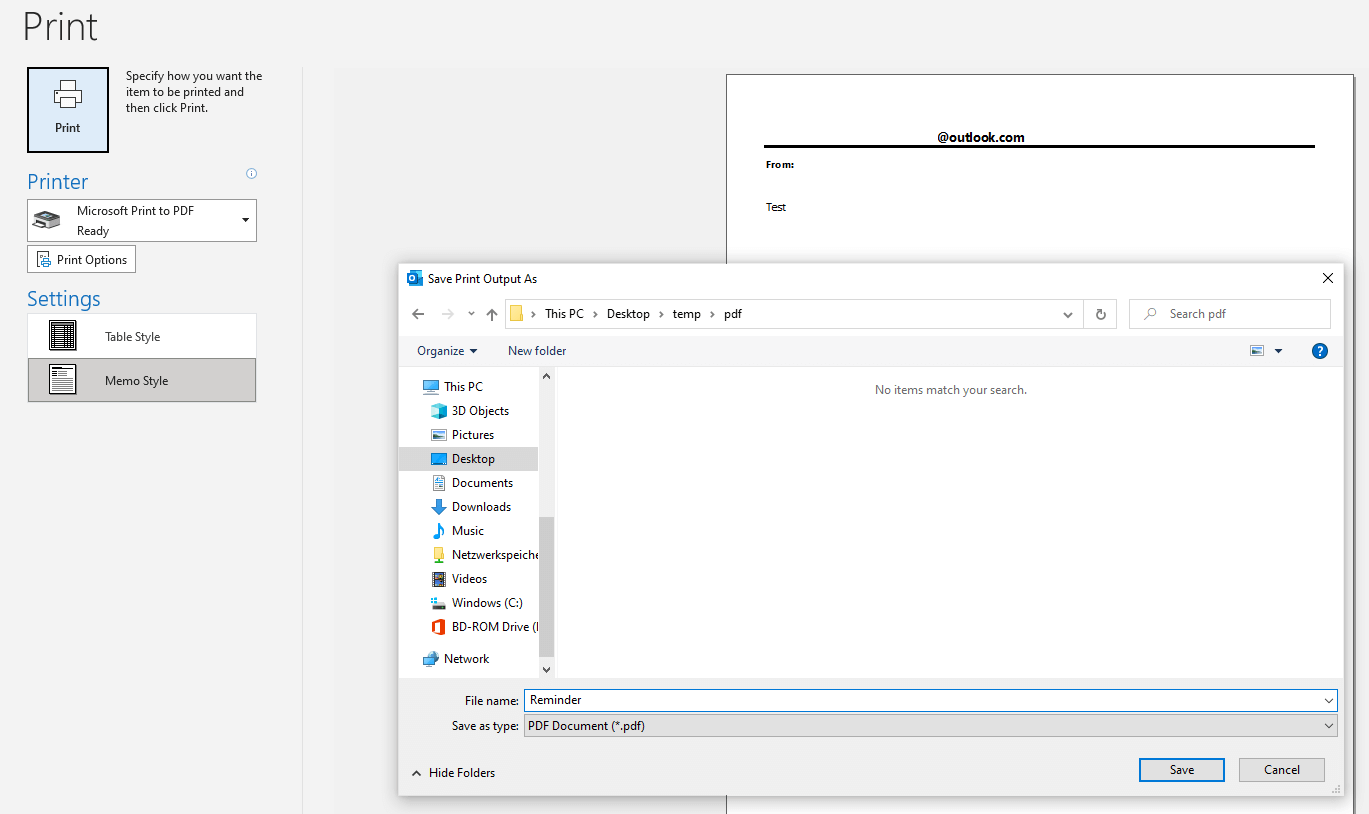Click the back navigation arrow
The height and width of the screenshot is (814, 1369).
click(417, 313)
